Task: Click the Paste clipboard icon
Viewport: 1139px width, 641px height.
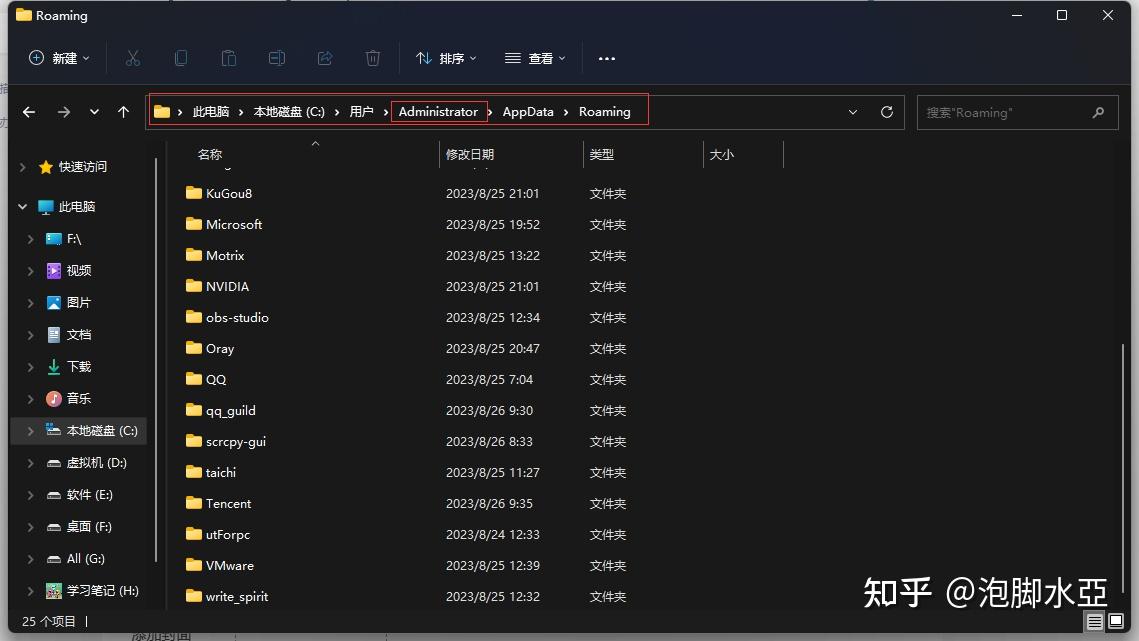Action: click(x=229, y=58)
